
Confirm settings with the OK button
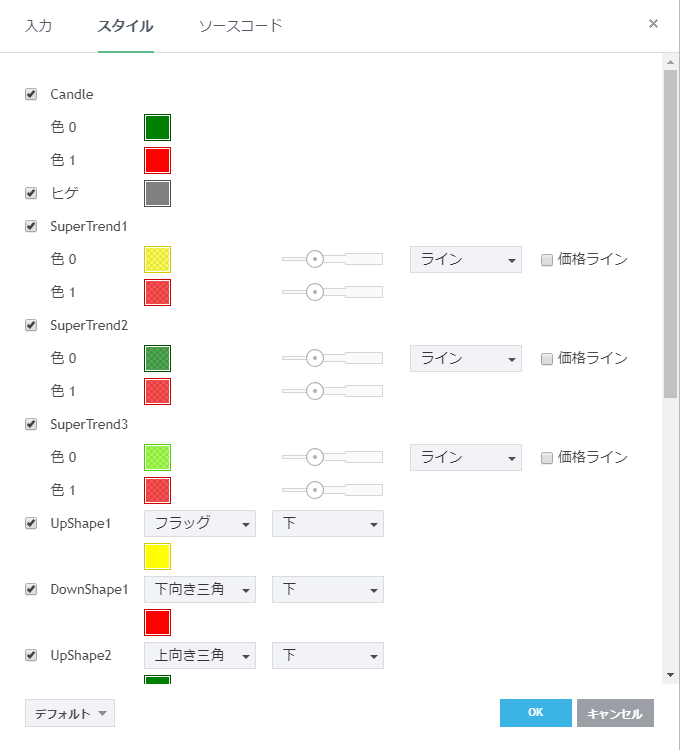pyautogui.click(x=535, y=712)
